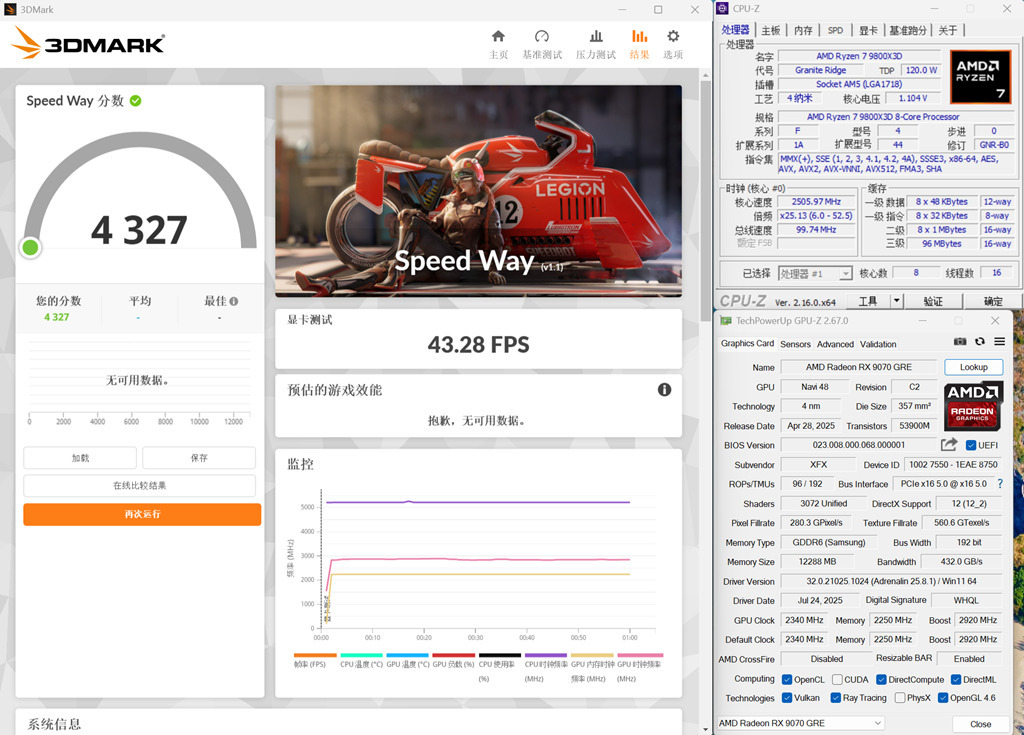Open the options gear icon
The image size is (1024, 735).
point(673,36)
